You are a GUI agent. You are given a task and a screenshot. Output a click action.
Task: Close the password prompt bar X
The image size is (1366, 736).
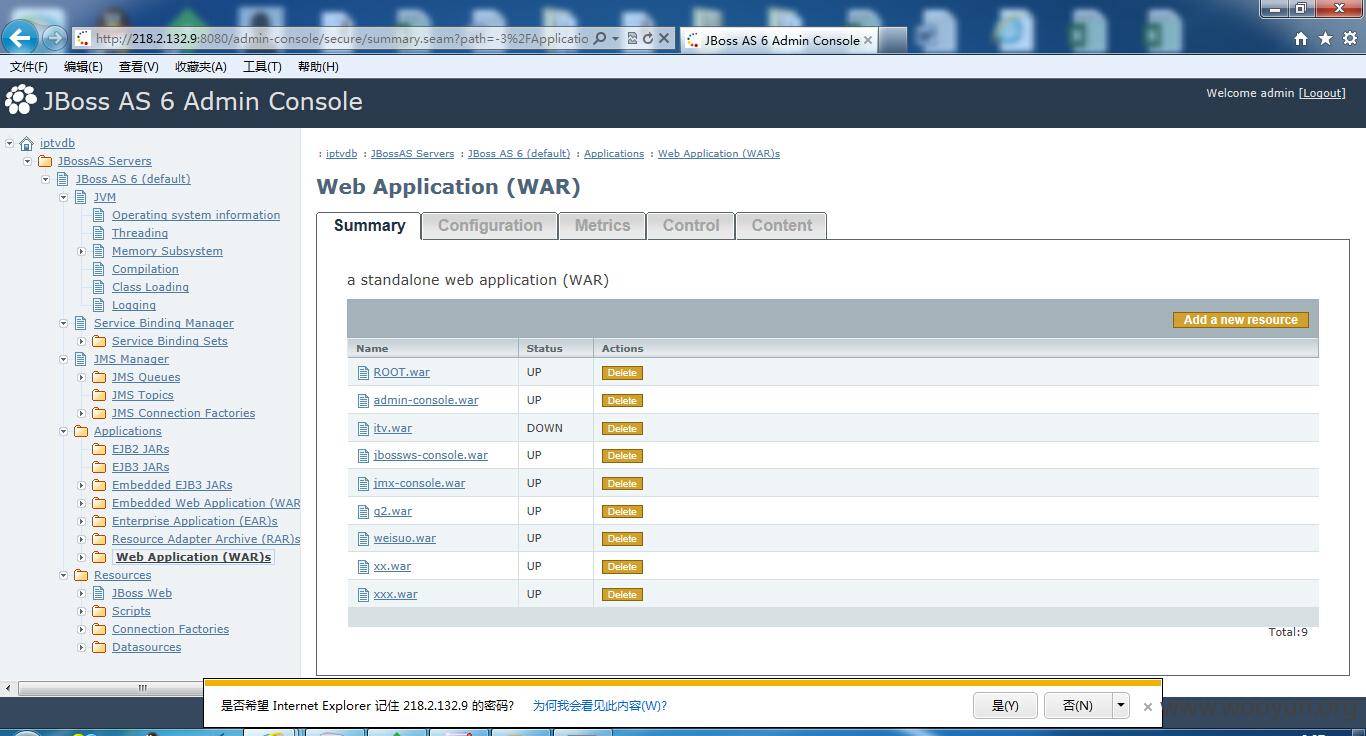1148,706
